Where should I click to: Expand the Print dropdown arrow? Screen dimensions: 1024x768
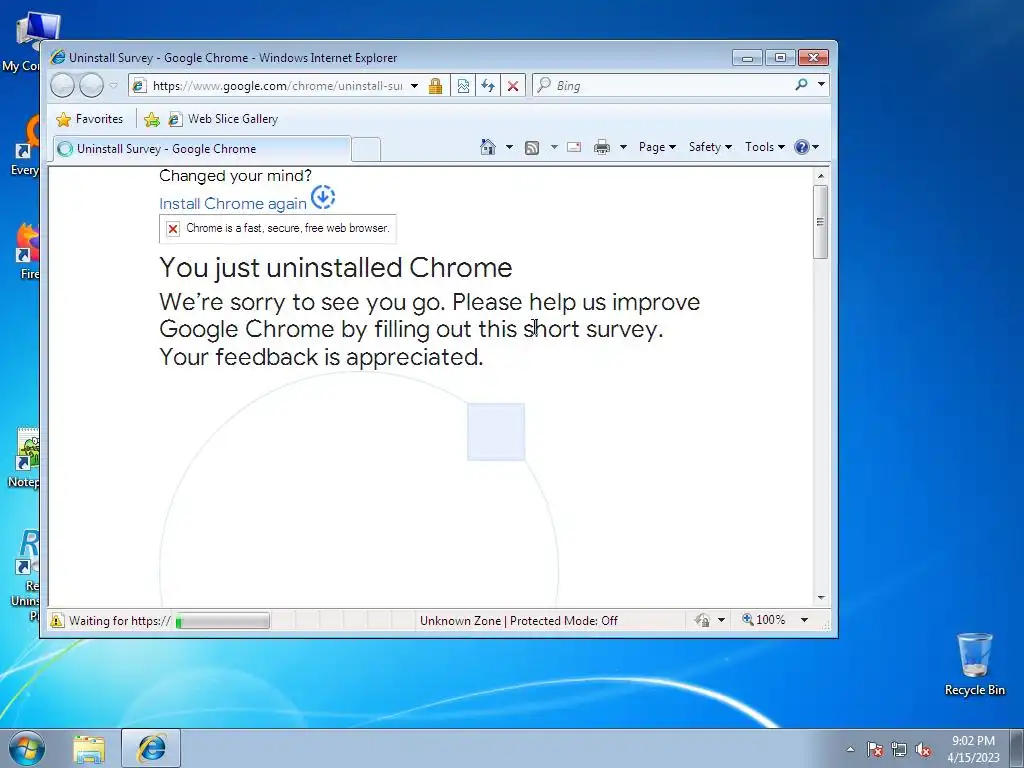click(x=623, y=147)
